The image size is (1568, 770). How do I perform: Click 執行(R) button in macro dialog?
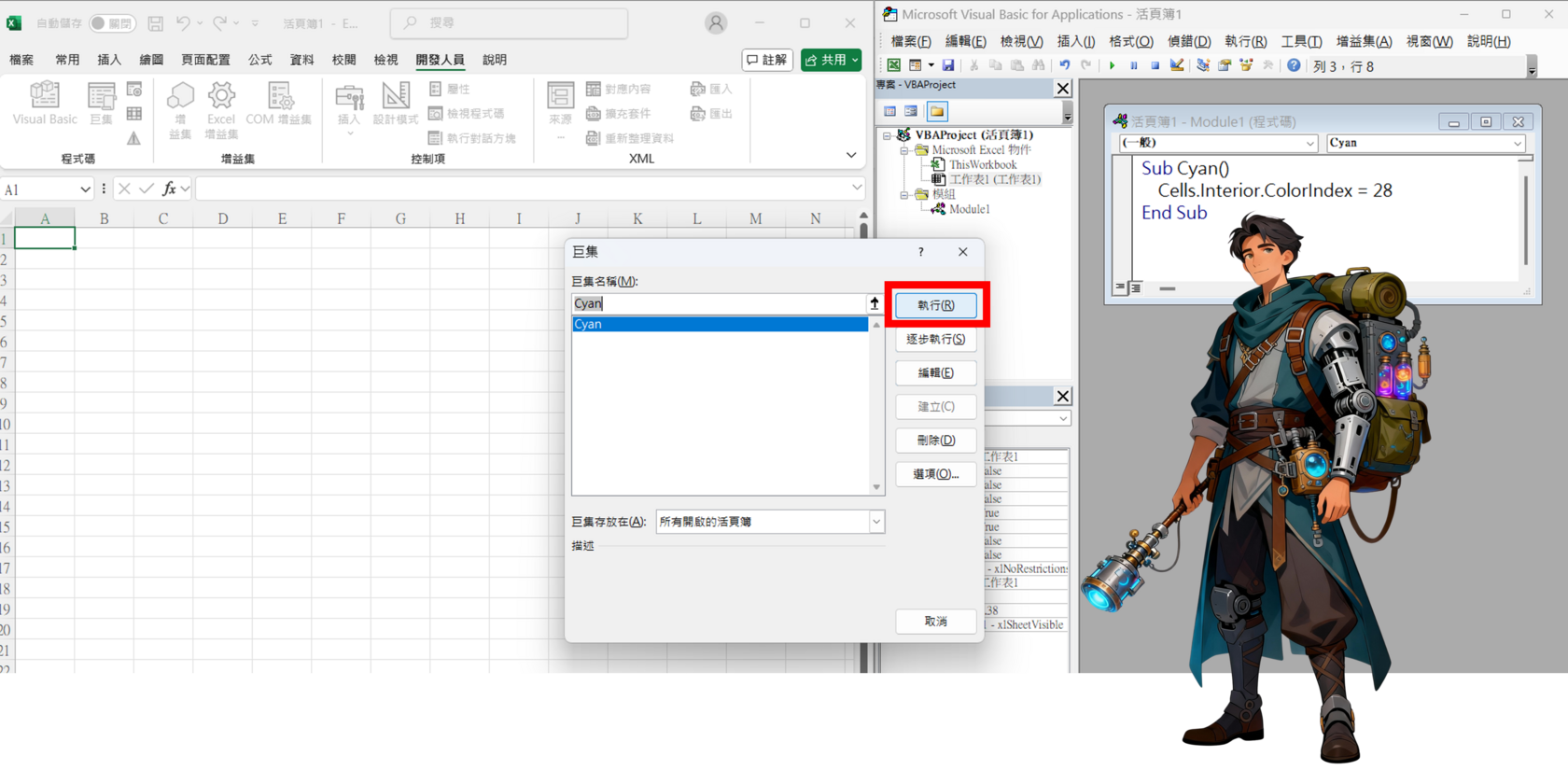pyautogui.click(x=936, y=305)
